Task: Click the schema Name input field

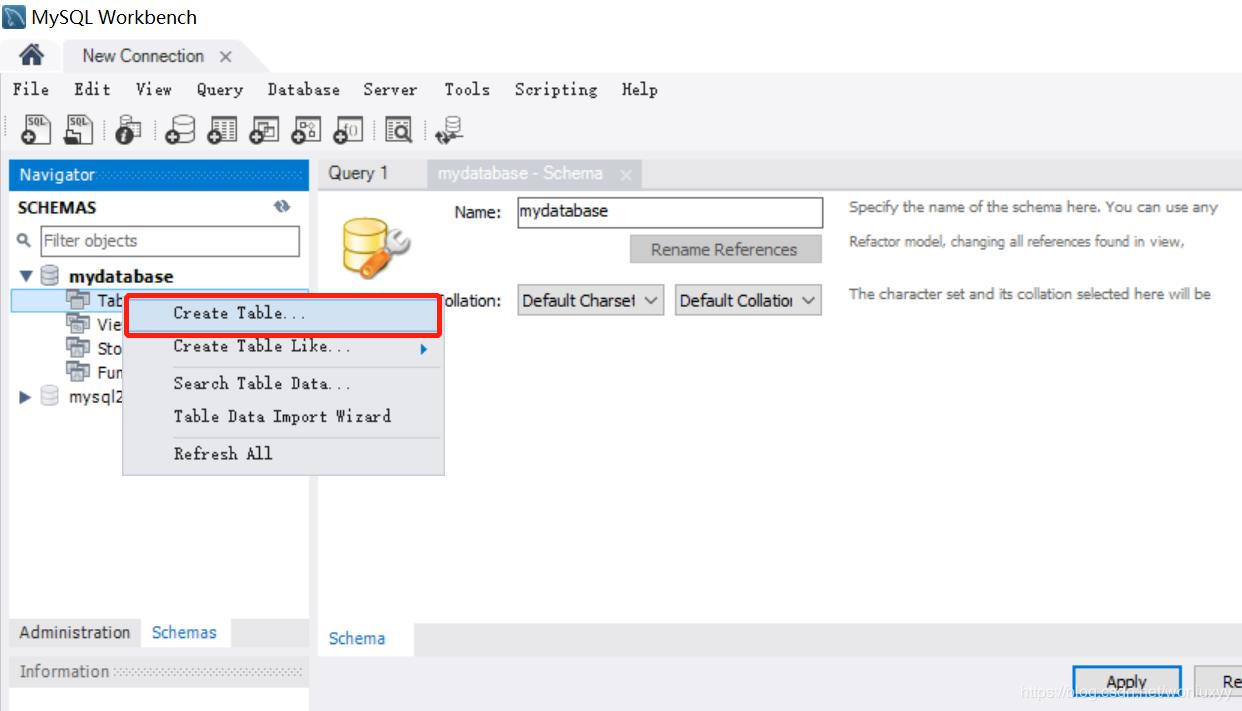Action: 670,212
